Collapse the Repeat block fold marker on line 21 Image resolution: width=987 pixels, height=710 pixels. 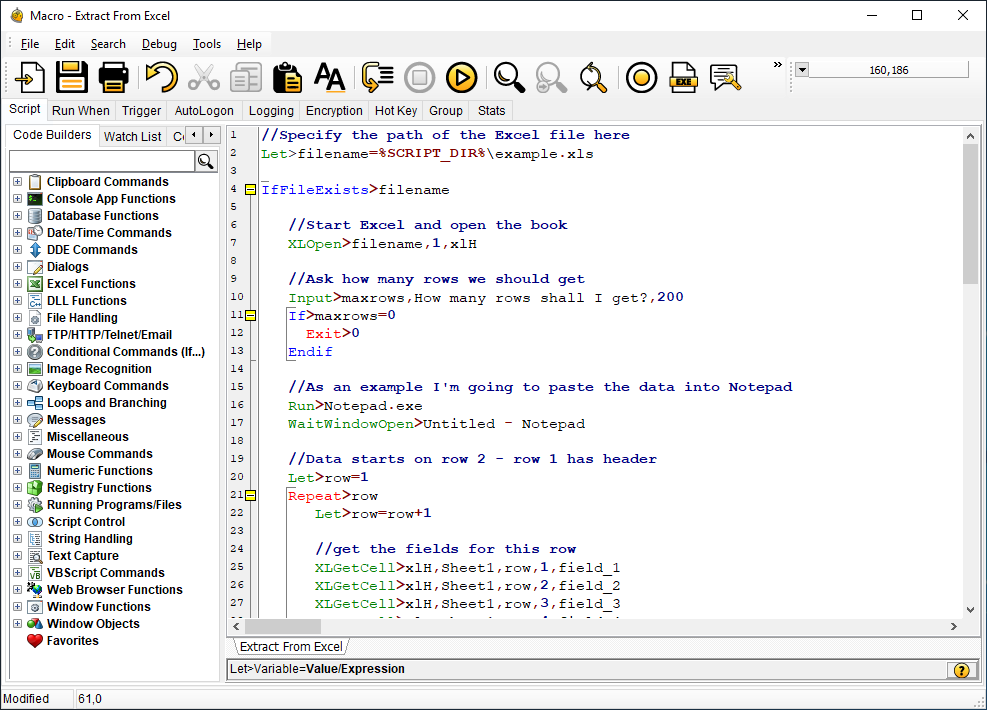coord(248,494)
